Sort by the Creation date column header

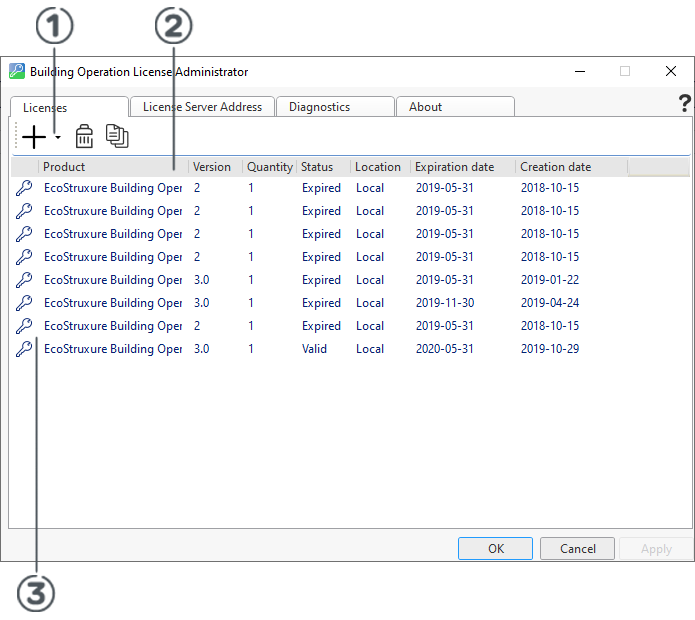click(572, 167)
